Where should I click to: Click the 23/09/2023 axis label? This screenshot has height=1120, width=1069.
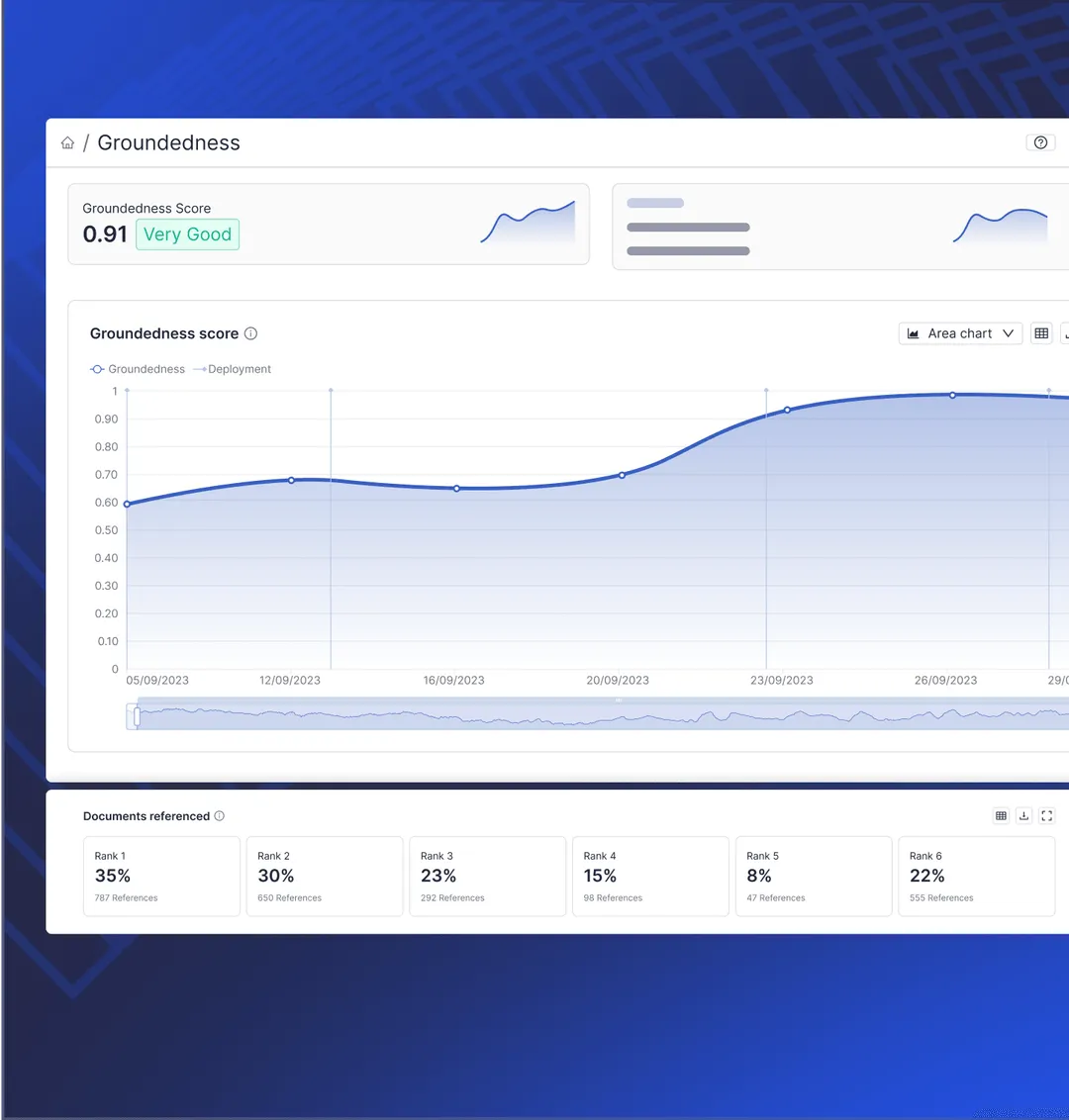781,680
